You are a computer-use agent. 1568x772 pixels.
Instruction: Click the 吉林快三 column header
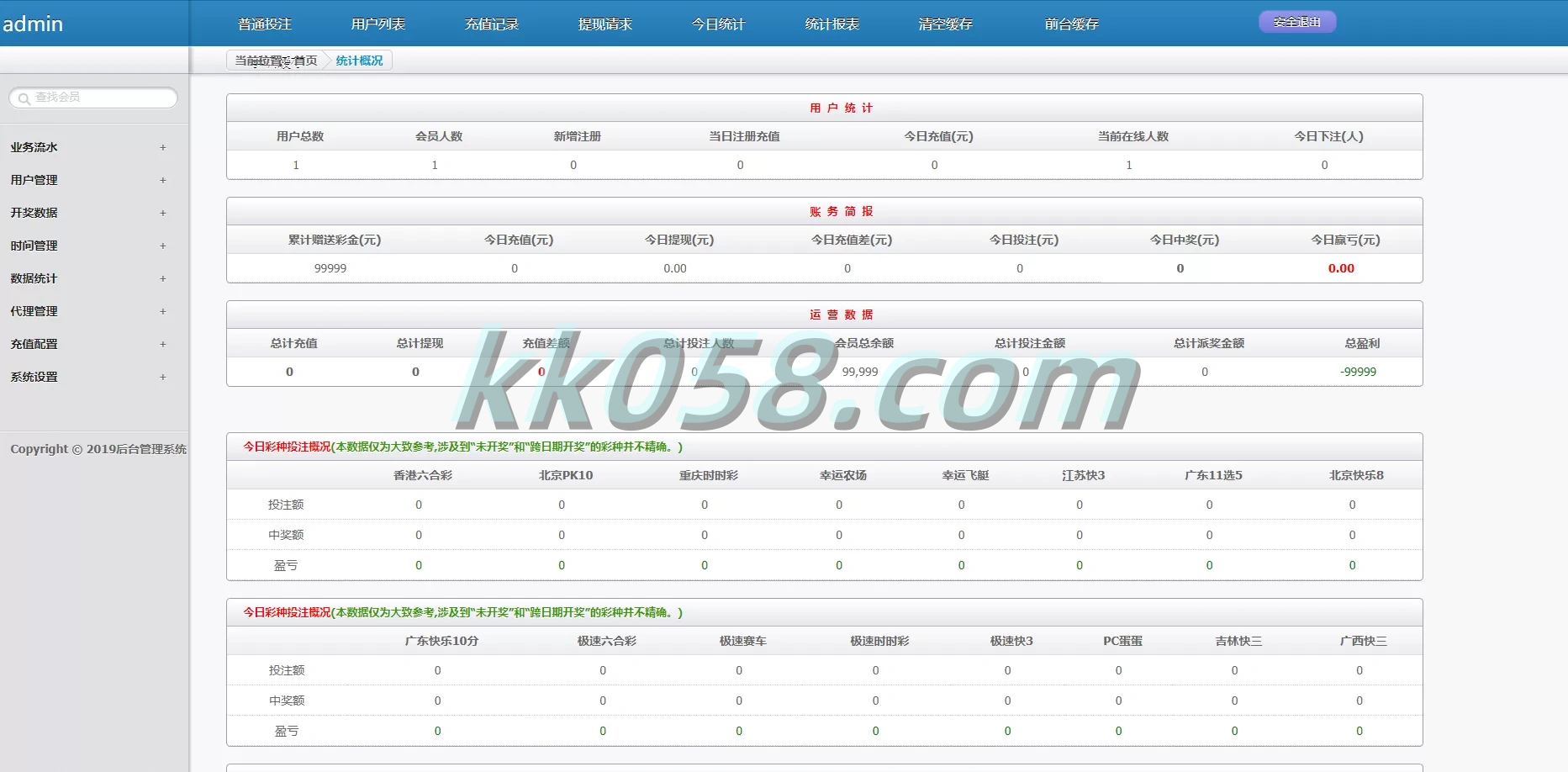[x=1238, y=641]
